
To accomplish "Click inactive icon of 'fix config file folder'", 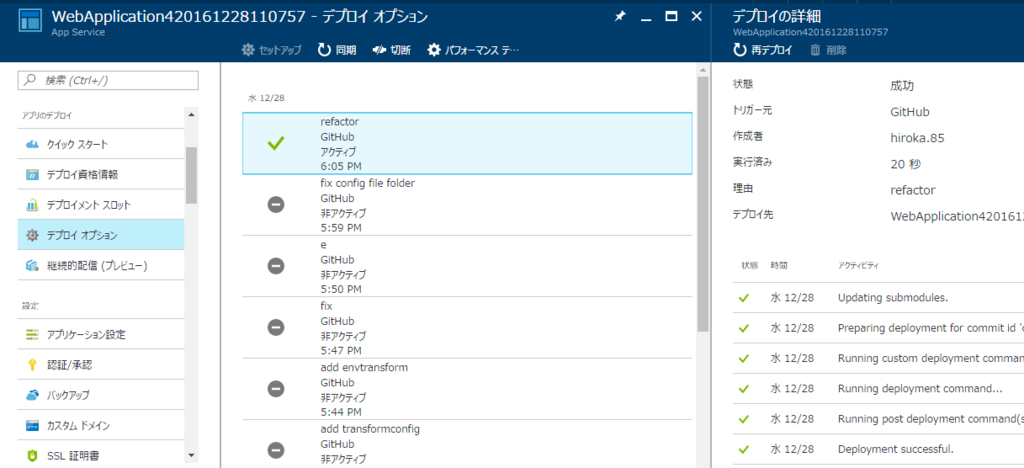I will point(276,204).
